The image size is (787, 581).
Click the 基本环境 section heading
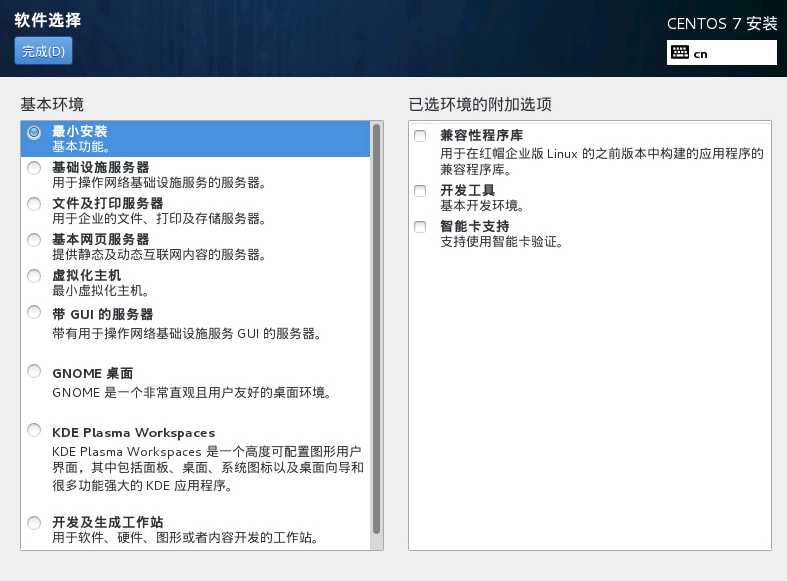[x=52, y=104]
